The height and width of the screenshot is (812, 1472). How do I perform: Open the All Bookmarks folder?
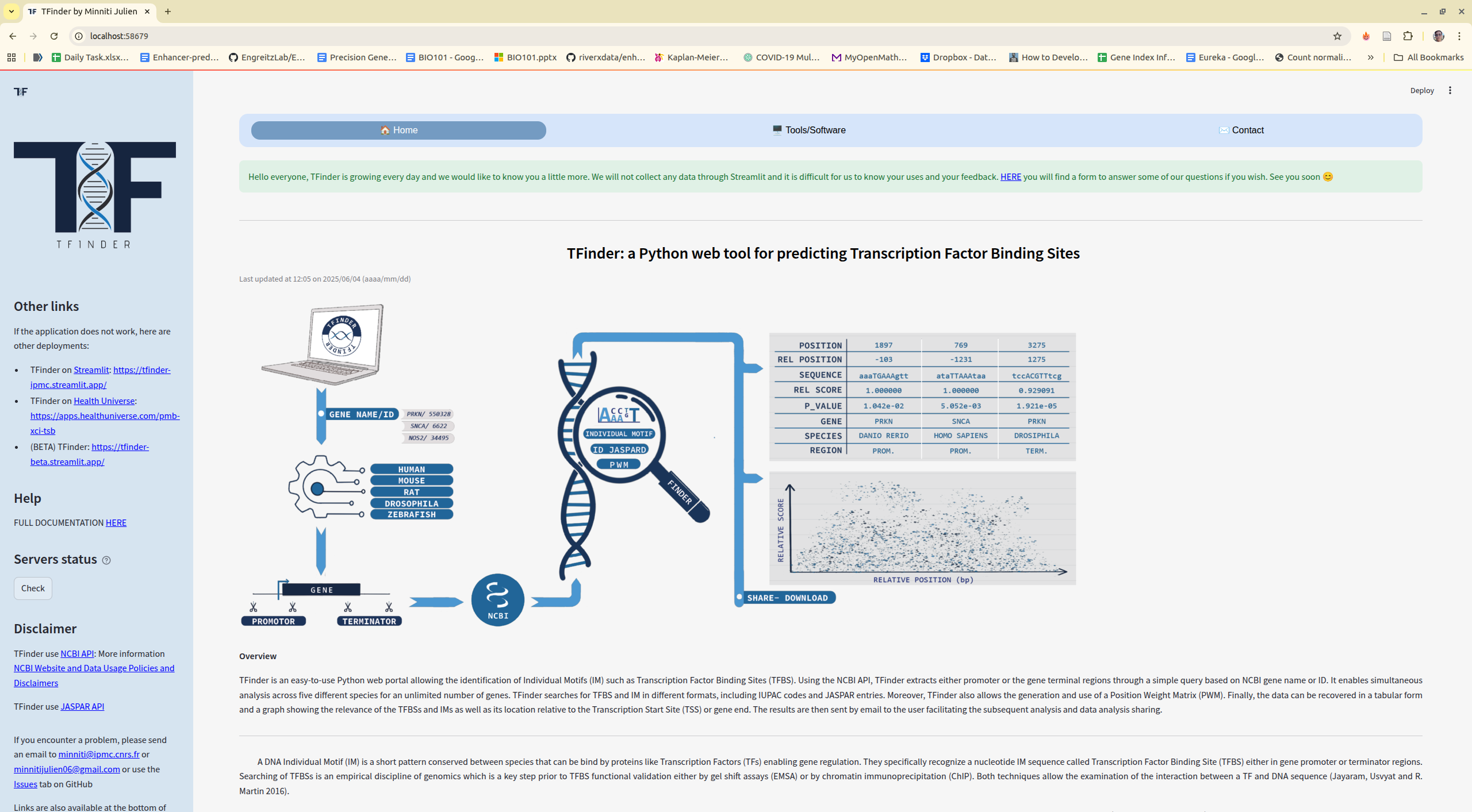[1428, 57]
